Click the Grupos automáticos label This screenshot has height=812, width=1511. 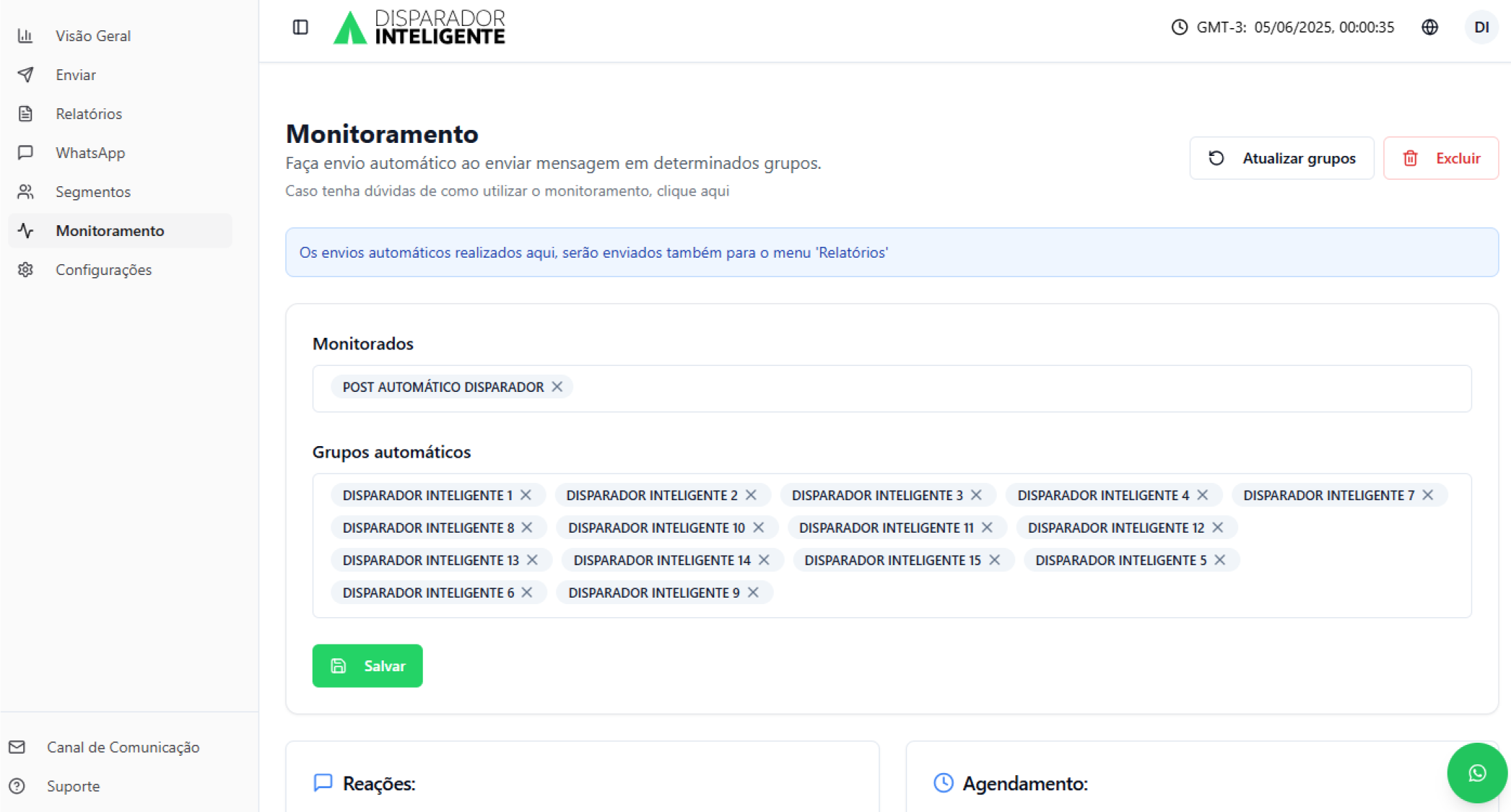[391, 452]
